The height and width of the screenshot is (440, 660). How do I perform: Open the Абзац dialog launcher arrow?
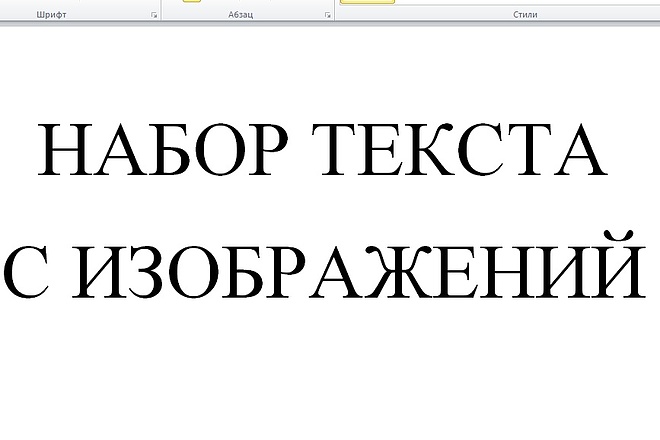(x=327, y=15)
